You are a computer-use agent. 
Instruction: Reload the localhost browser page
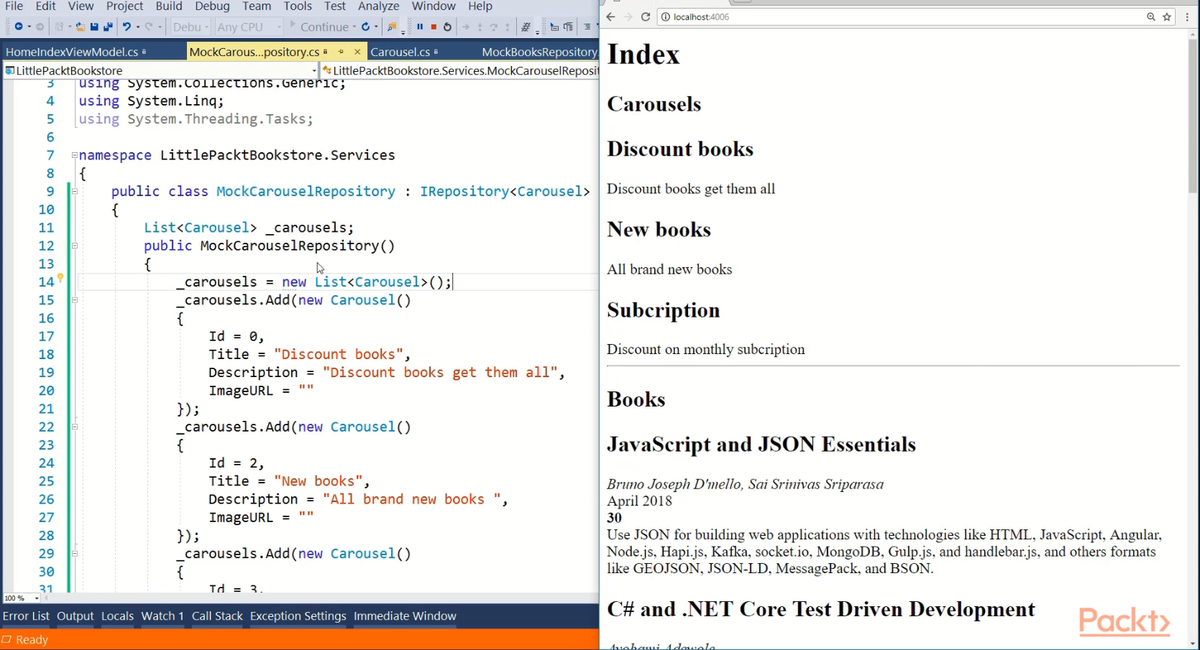pos(645,17)
